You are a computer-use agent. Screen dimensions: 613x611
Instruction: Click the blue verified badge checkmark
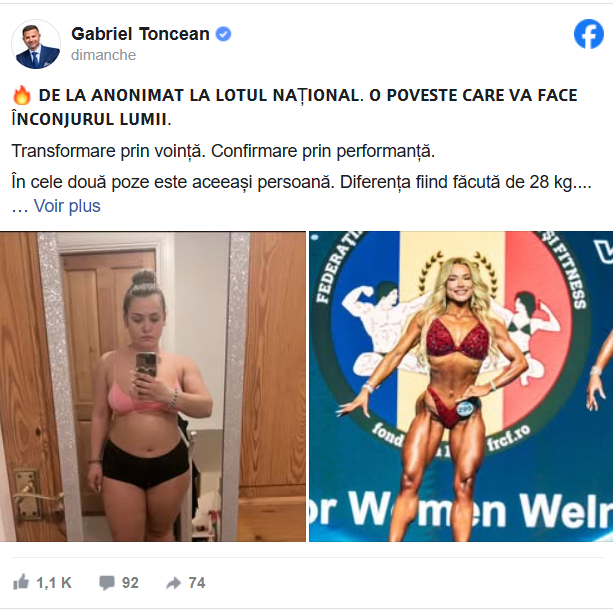pyautogui.click(x=224, y=34)
